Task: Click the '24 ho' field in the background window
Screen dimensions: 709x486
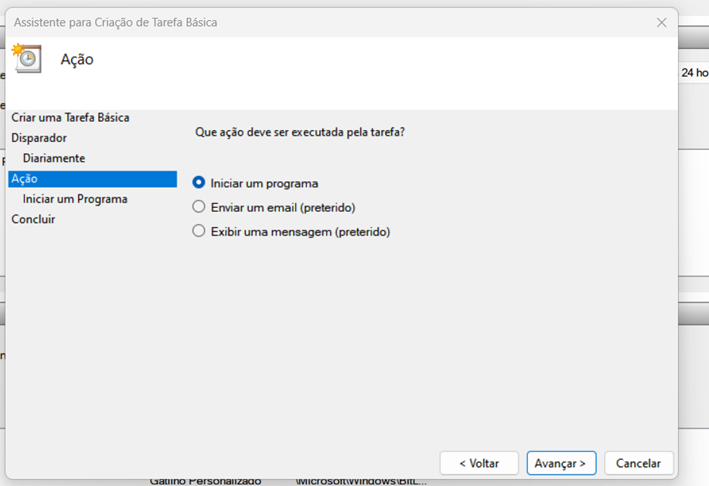Action: (694, 73)
